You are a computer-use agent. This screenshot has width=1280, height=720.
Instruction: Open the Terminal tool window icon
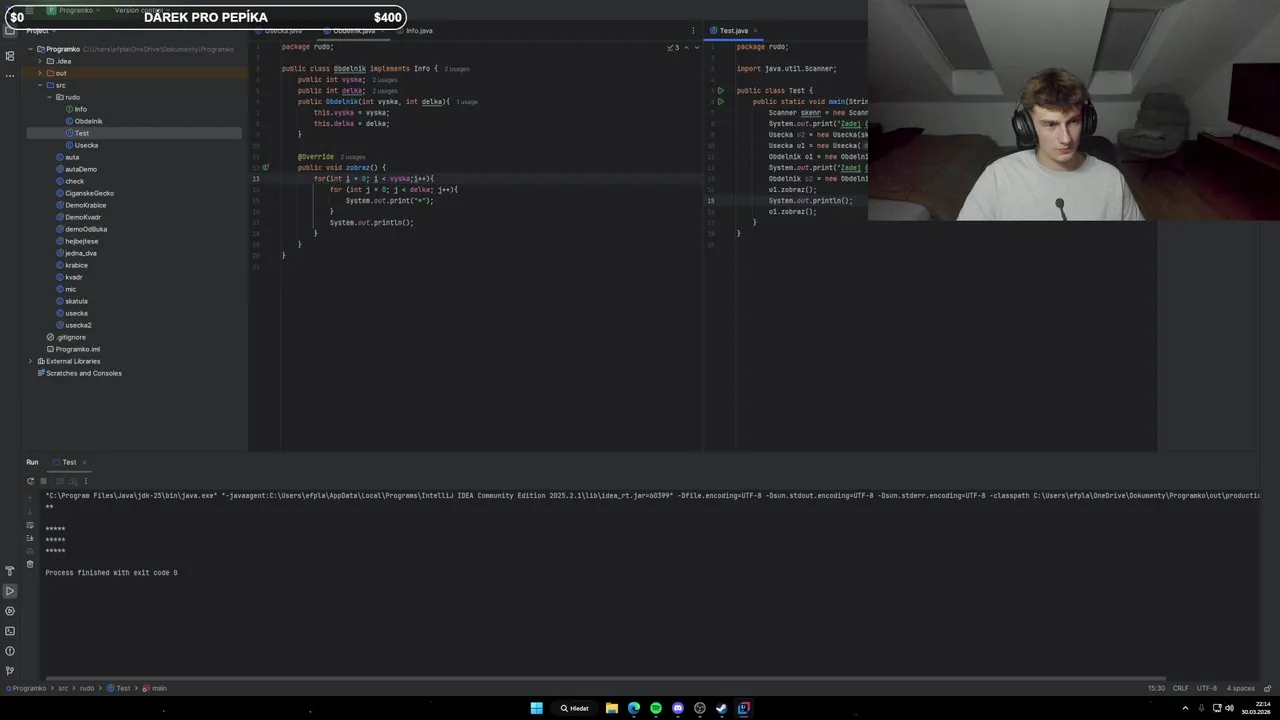point(10,631)
